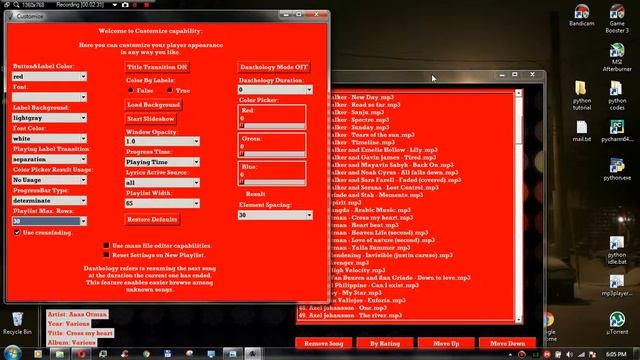This screenshot has width=640, height=360.
Task: Show hidden tray icons arrow
Action: [510, 355]
